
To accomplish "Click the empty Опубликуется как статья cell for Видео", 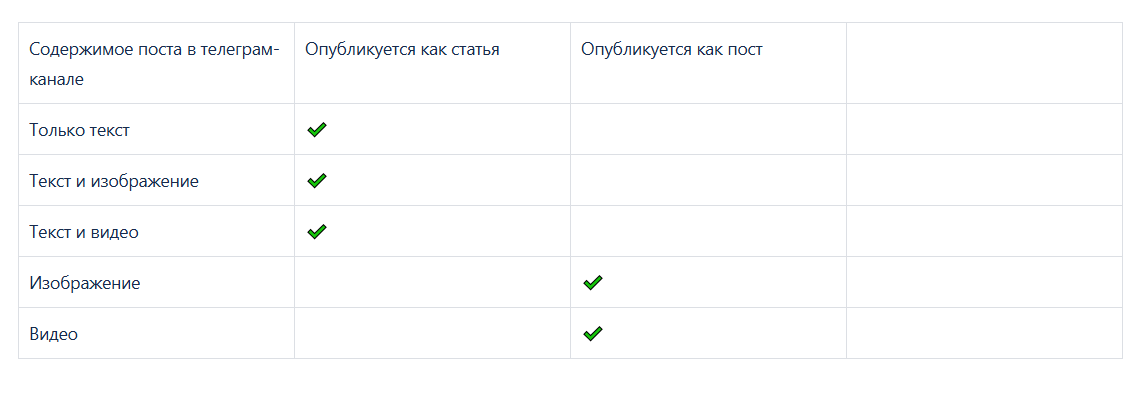I will point(432,333).
